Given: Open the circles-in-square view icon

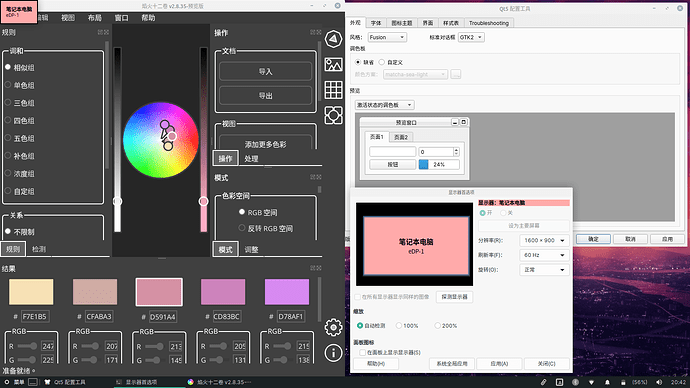Looking at the screenshot, I should (333, 115).
